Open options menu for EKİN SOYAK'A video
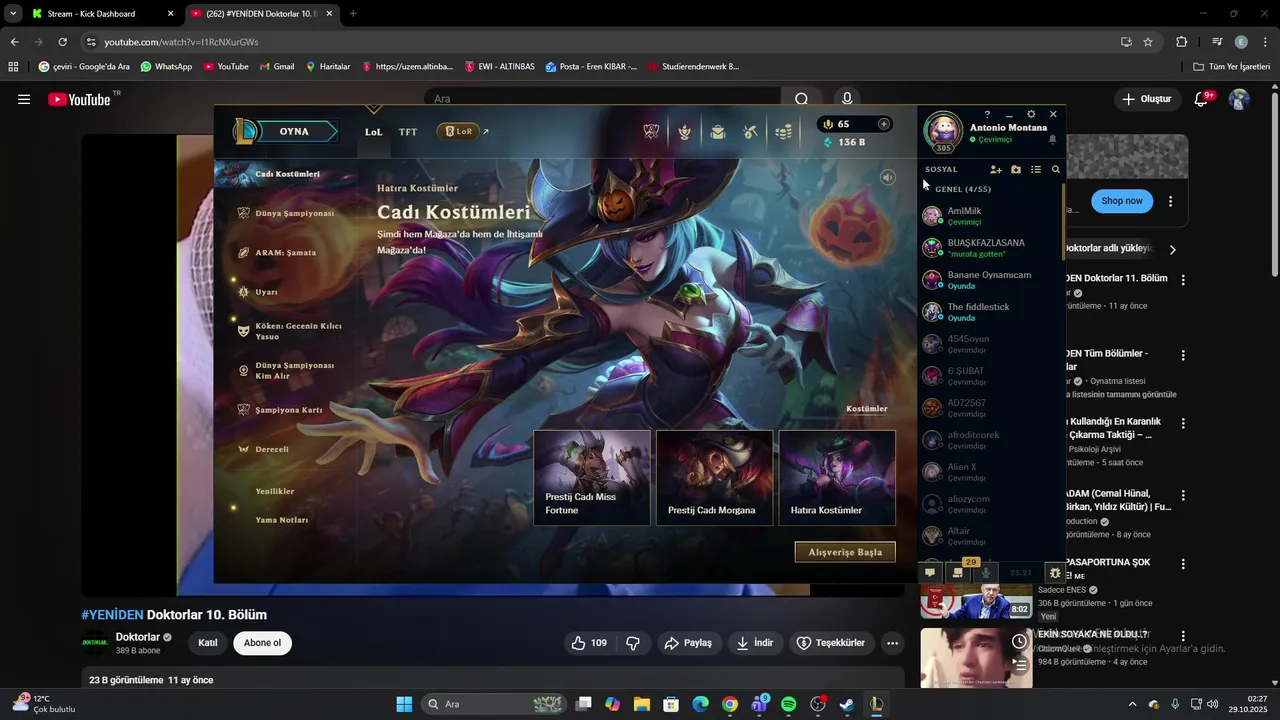 pos(1183,636)
